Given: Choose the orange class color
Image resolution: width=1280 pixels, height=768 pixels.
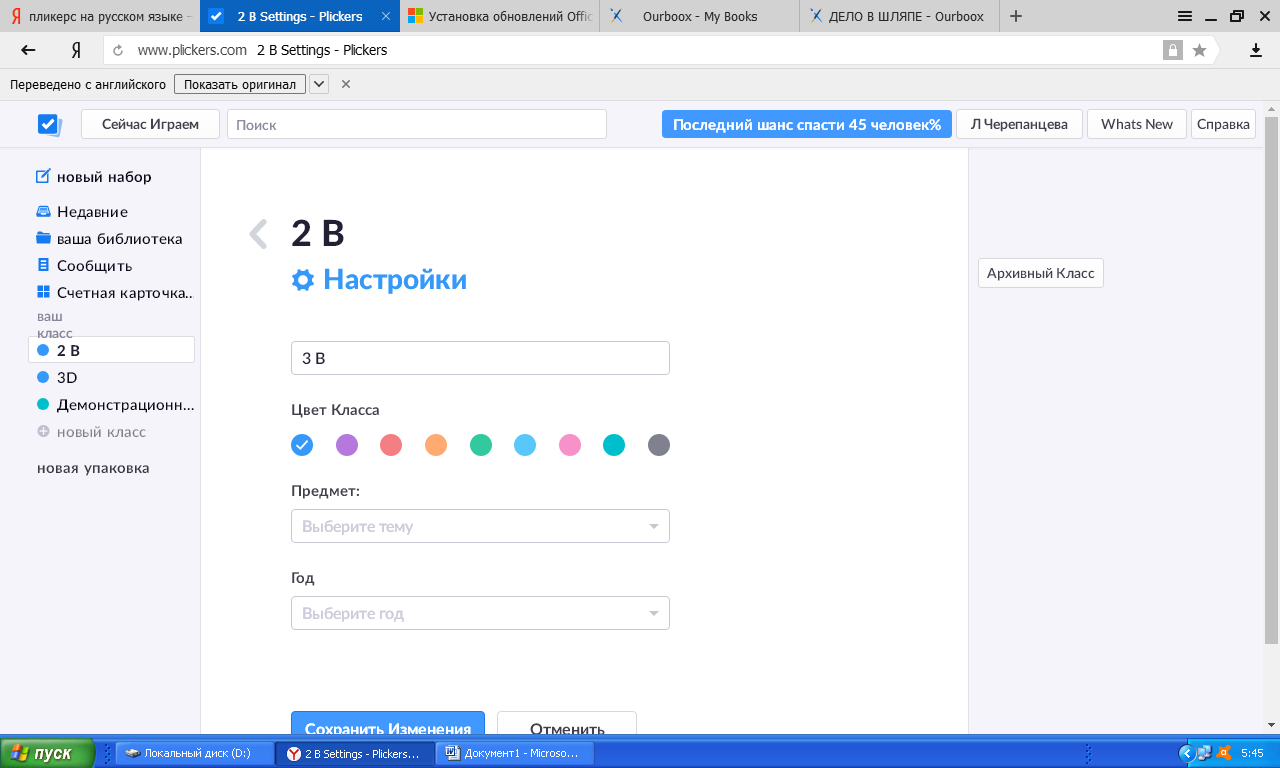Looking at the screenshot, I should pyautogui.click(x=436, y=445).
